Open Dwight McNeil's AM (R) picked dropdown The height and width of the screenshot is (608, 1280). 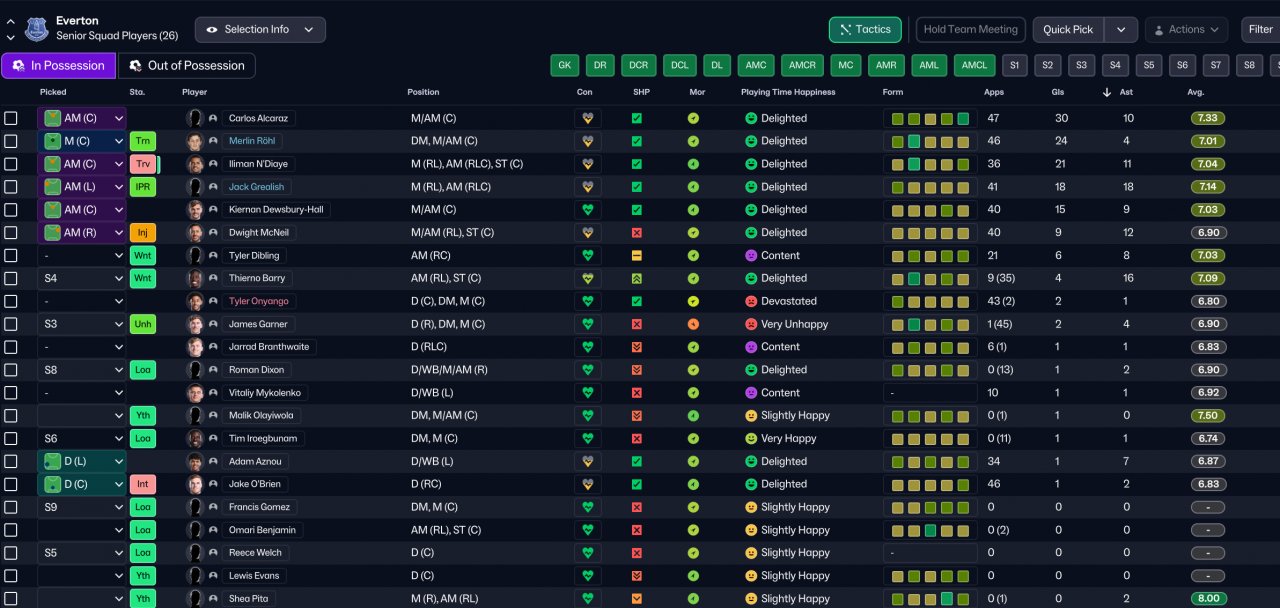tap(82, 233)
